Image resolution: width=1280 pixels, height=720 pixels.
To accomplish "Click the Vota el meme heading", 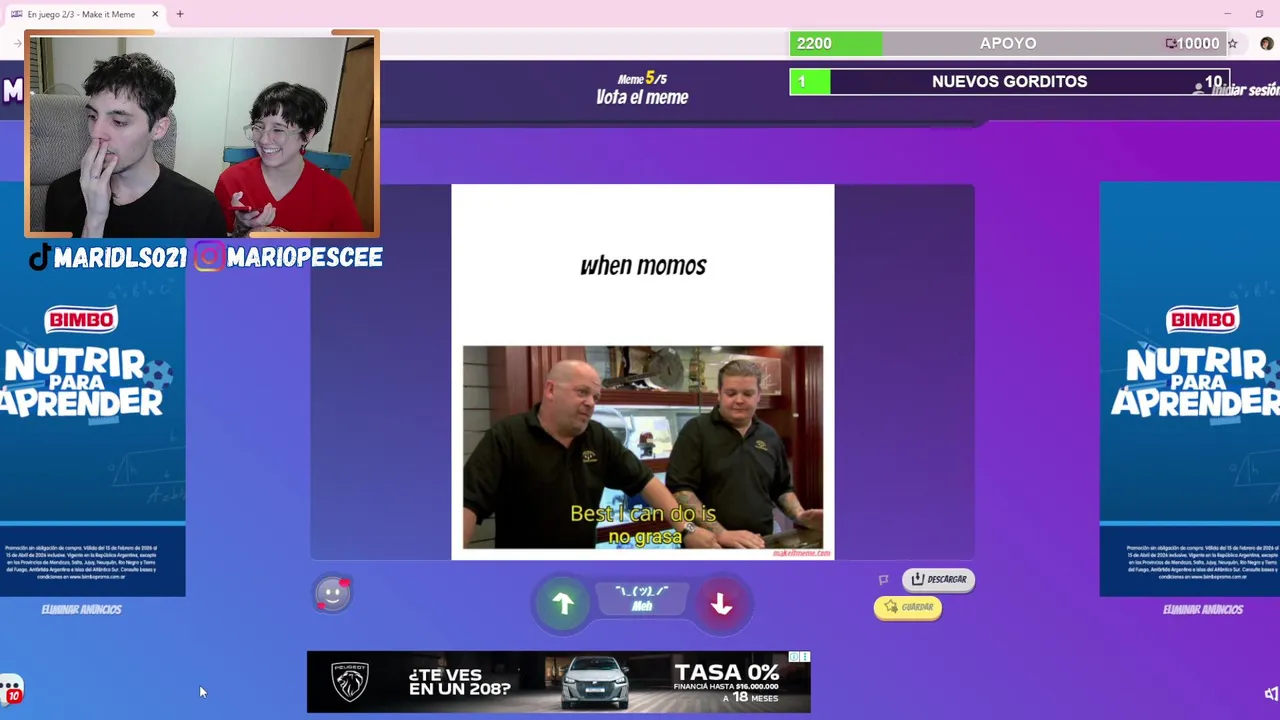I will click(x=642, y=97).
